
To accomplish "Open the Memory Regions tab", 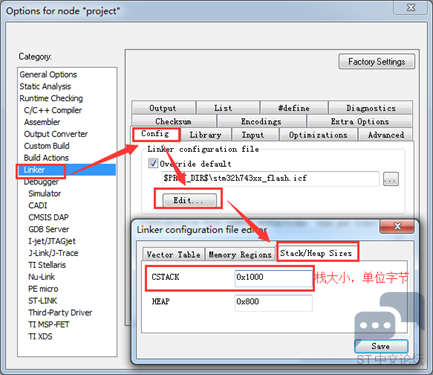I will (x=240, y=255).
